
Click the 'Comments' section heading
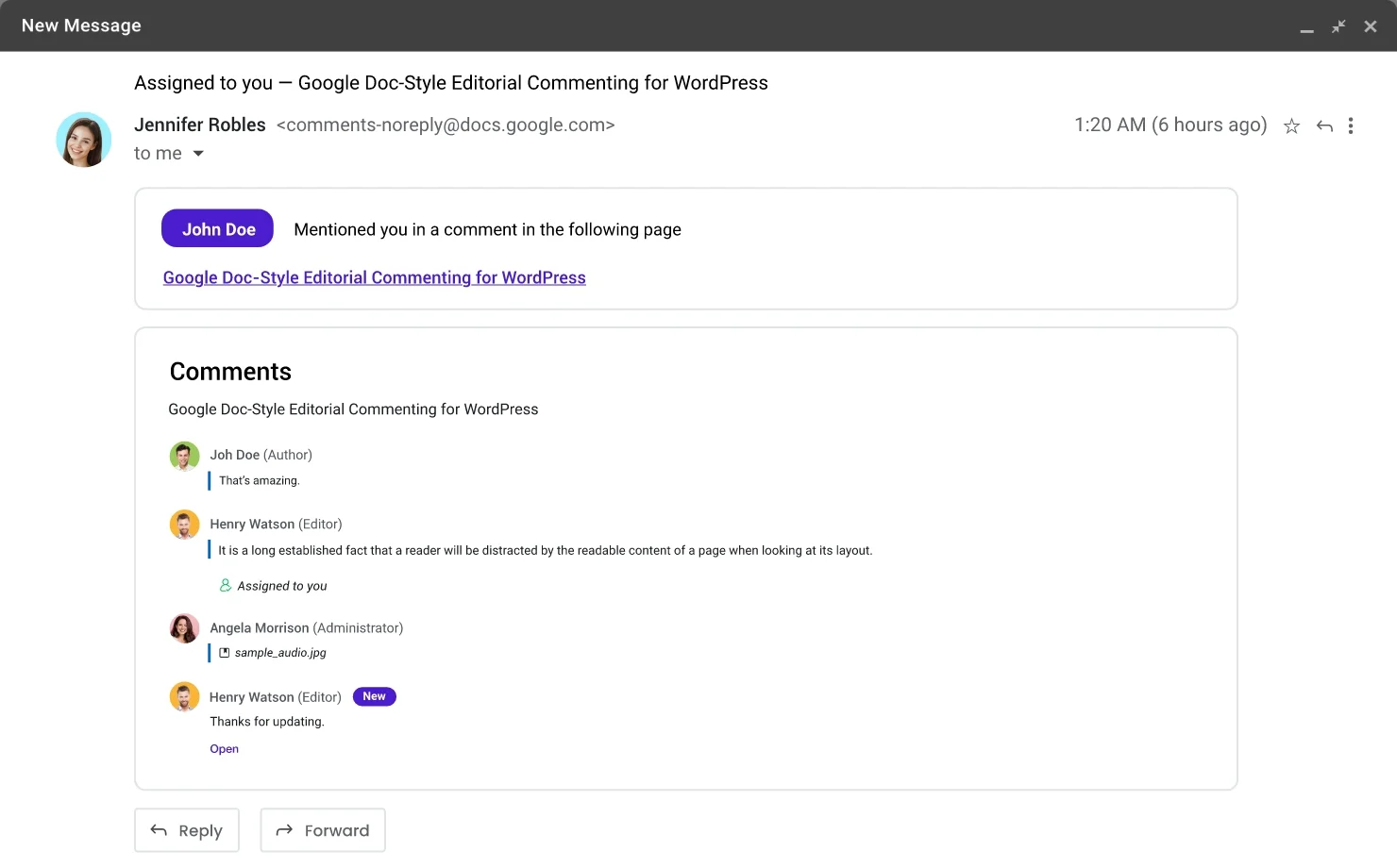click(x=230, y=372)
